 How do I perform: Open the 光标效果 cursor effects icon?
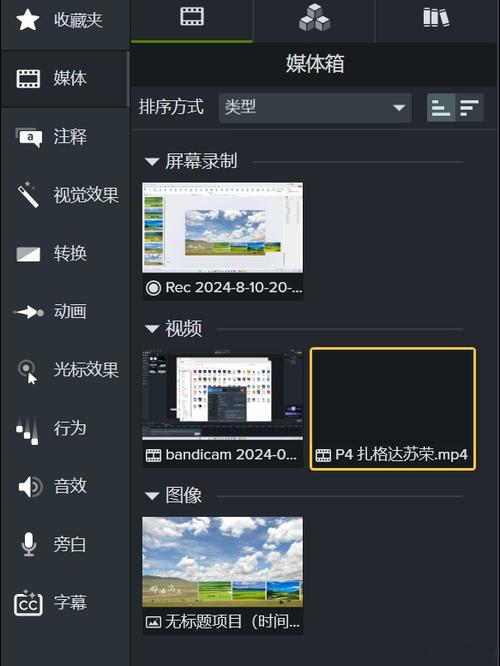(28, 371)
